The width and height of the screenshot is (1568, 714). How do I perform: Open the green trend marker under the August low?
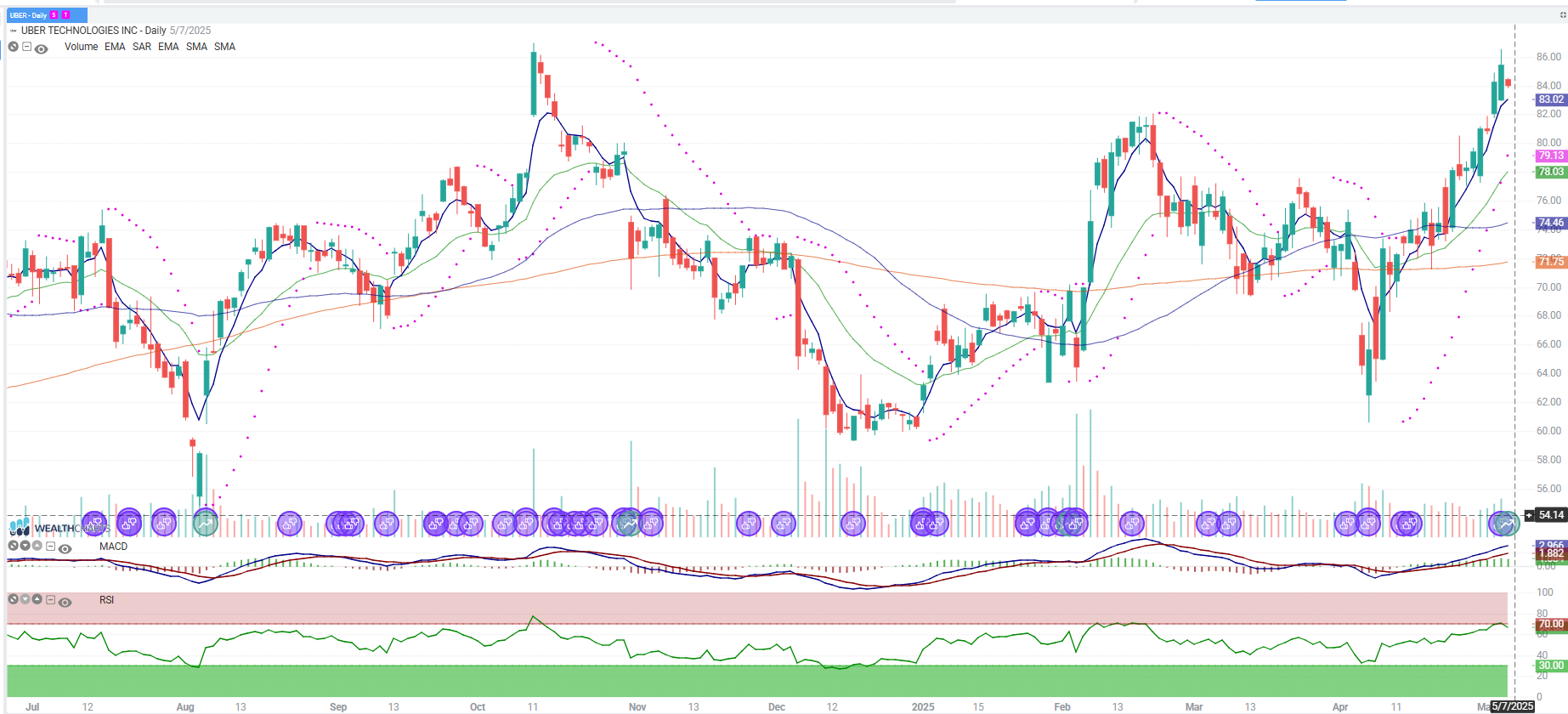pos(206,523)
